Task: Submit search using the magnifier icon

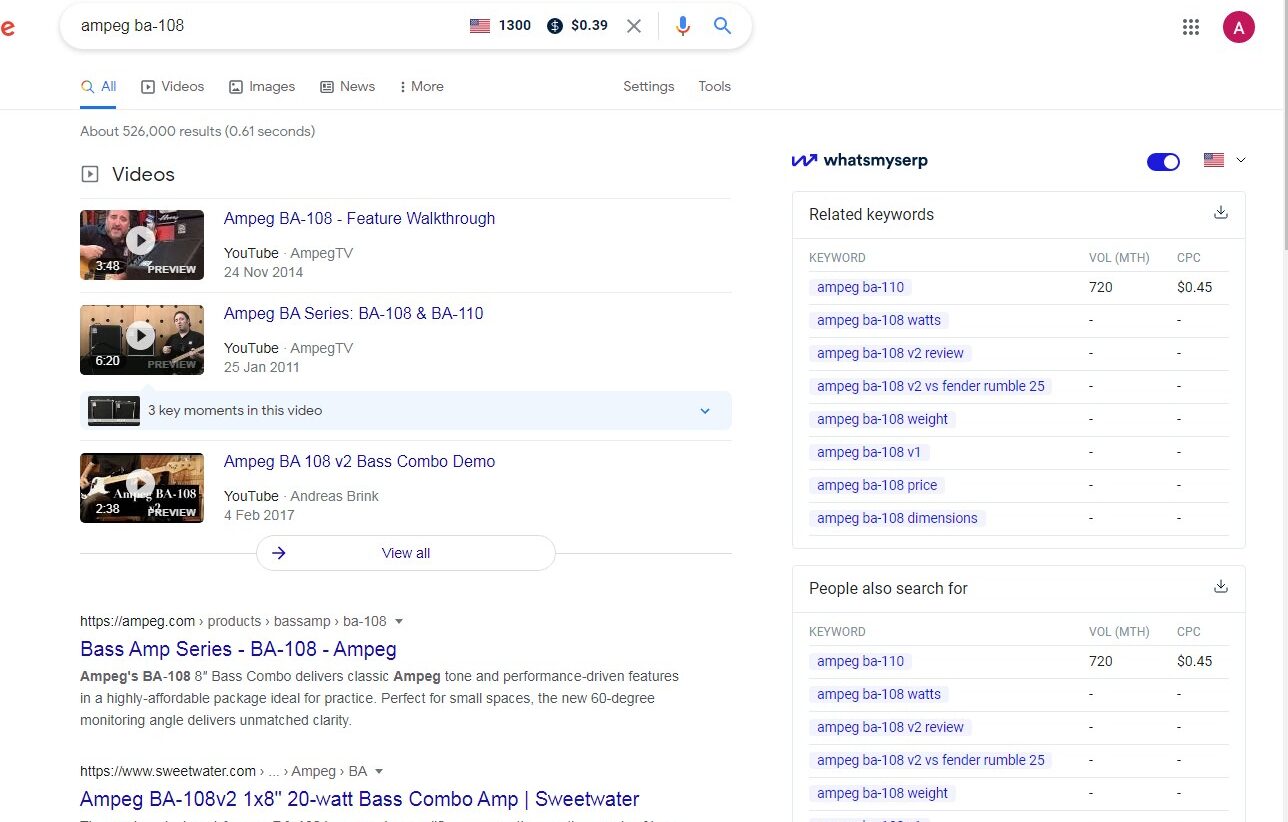Action: tap(723, 26)
